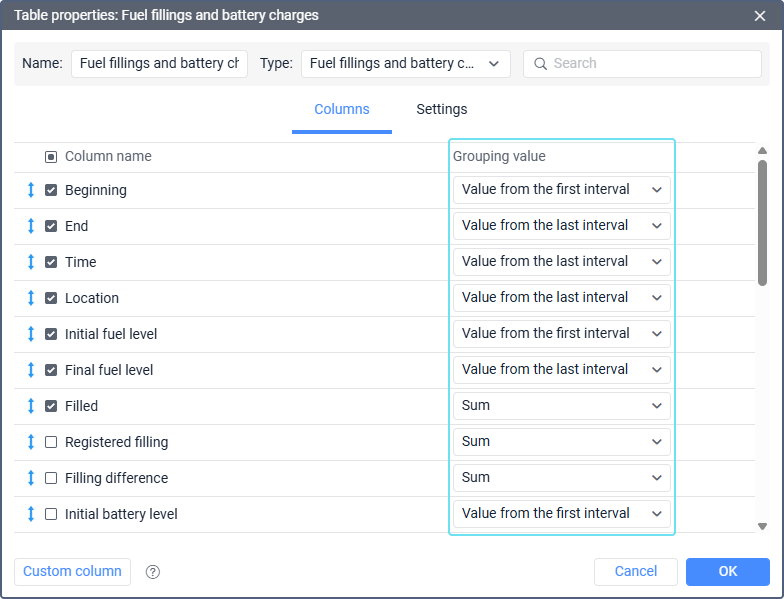The height and width of the screenshot is (599, 784).
Task: Open the Type dropdown
Action: pos(406,64)
